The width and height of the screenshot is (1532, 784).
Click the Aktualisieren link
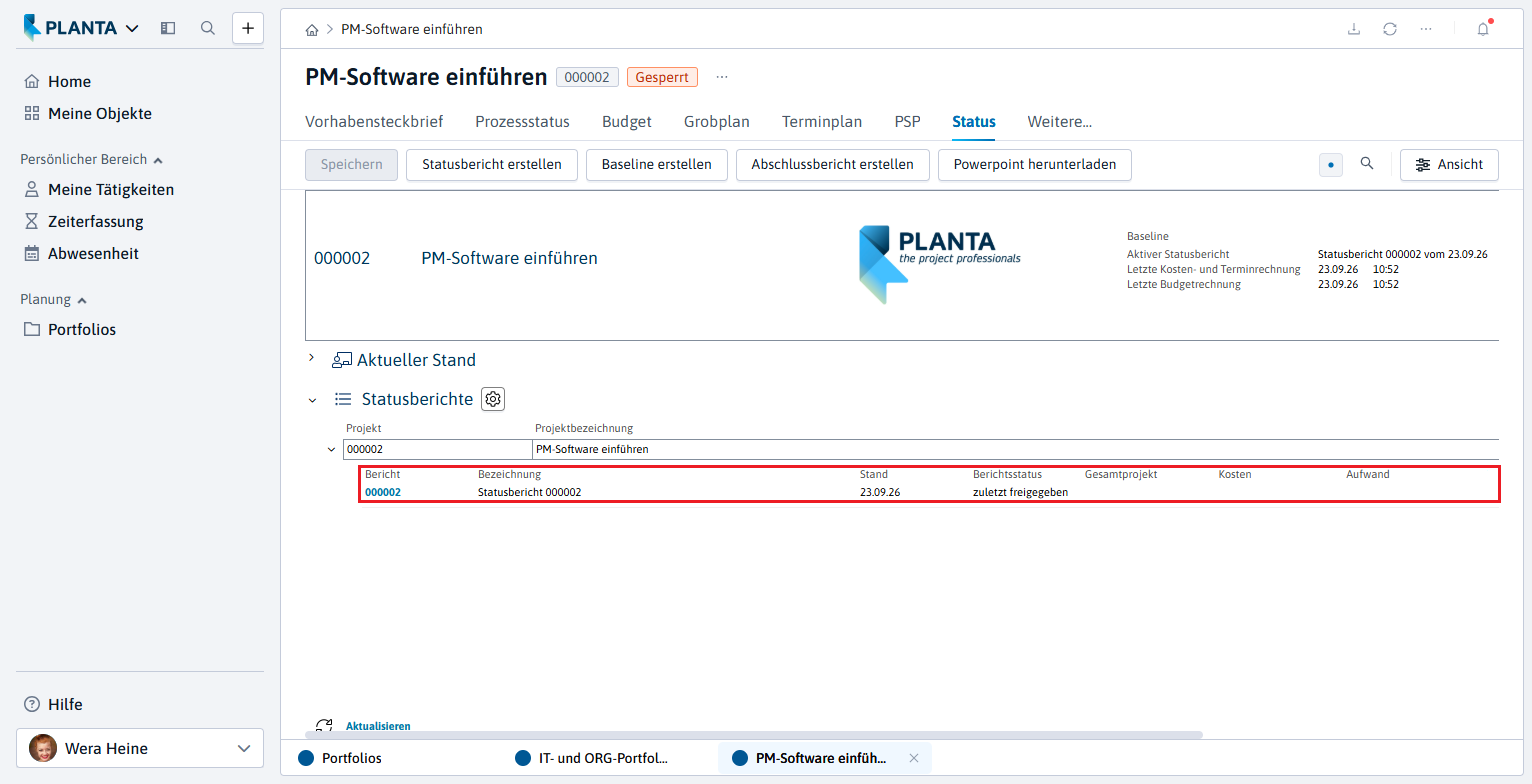tap(378, 726)
